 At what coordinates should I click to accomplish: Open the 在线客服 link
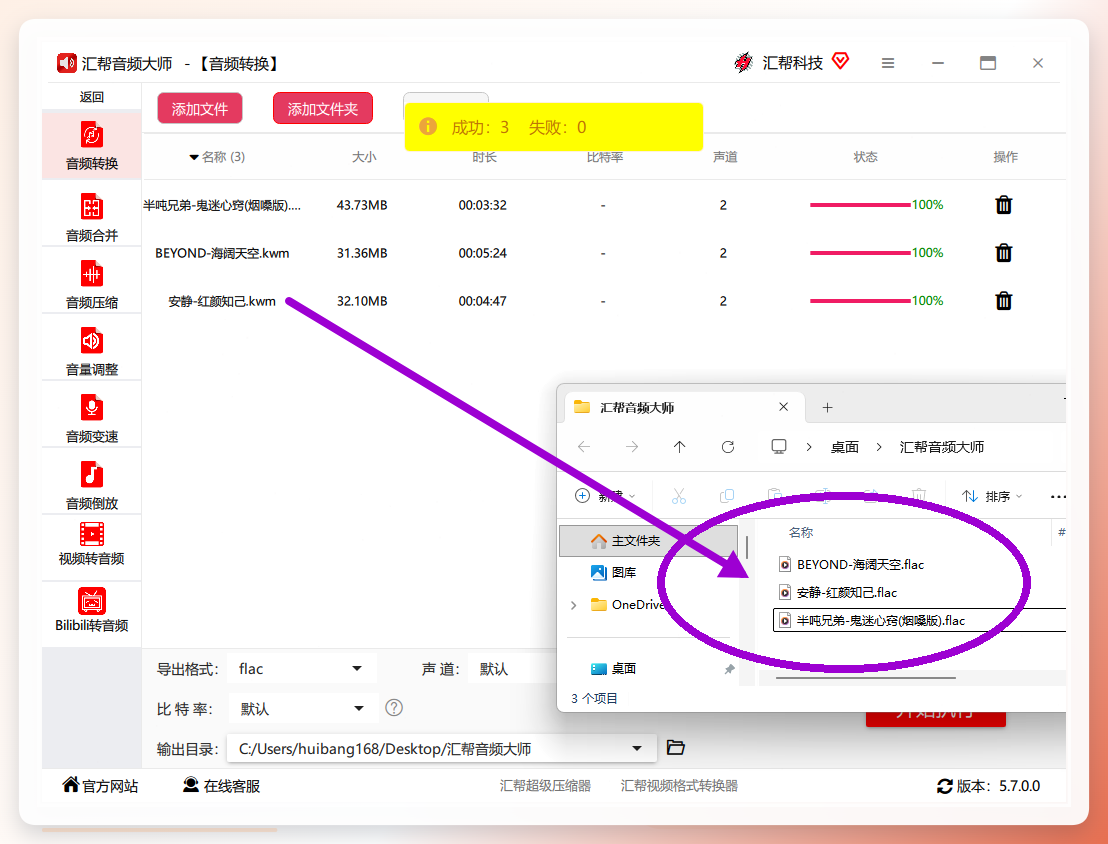[221, 785]
